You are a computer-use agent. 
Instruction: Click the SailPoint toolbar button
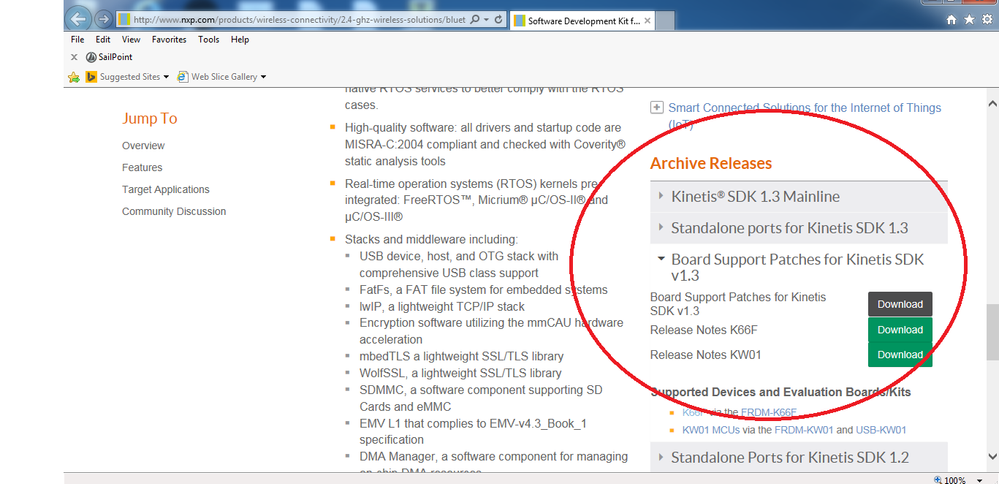109,57
